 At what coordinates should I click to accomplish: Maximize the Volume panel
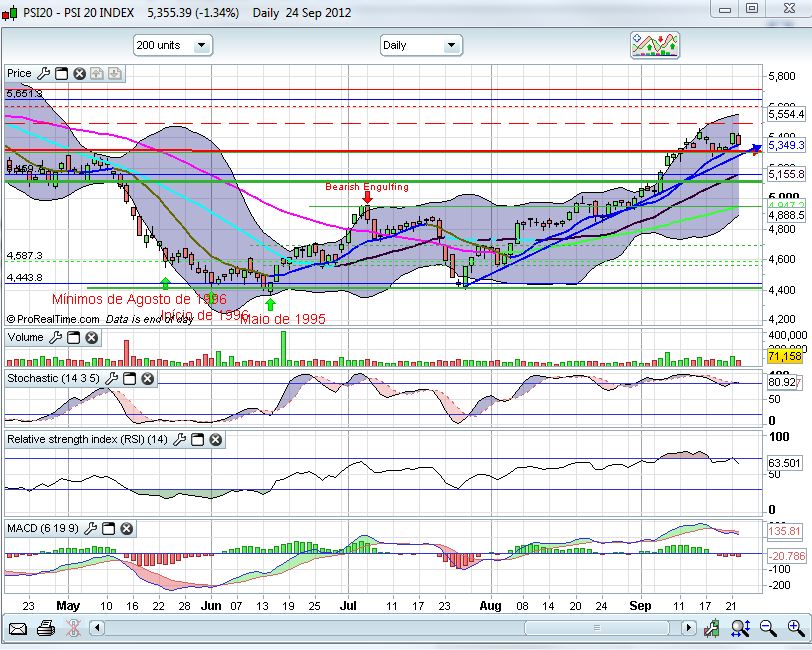(x=74, y=338)
